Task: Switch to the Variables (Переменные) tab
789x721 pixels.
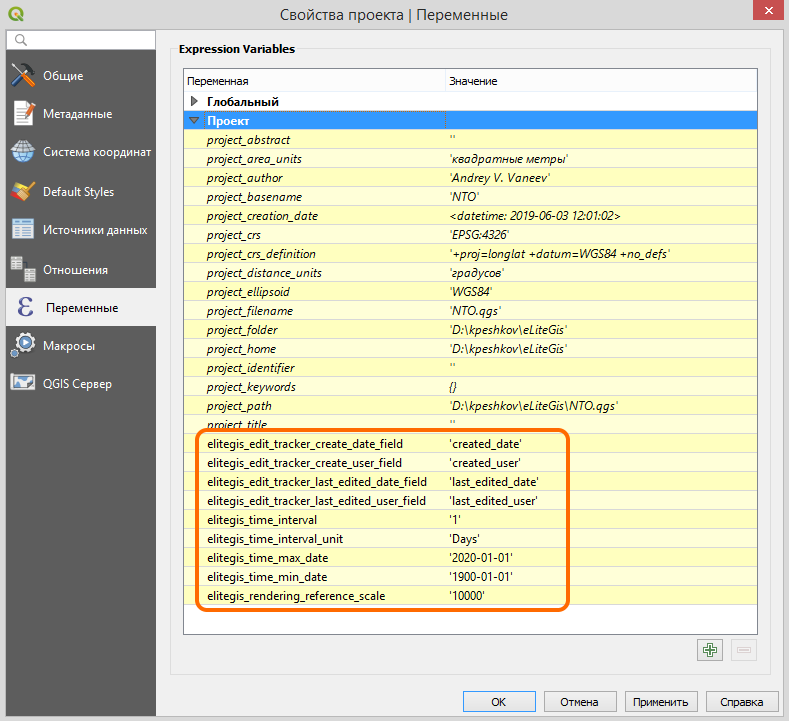Action: 80,308
